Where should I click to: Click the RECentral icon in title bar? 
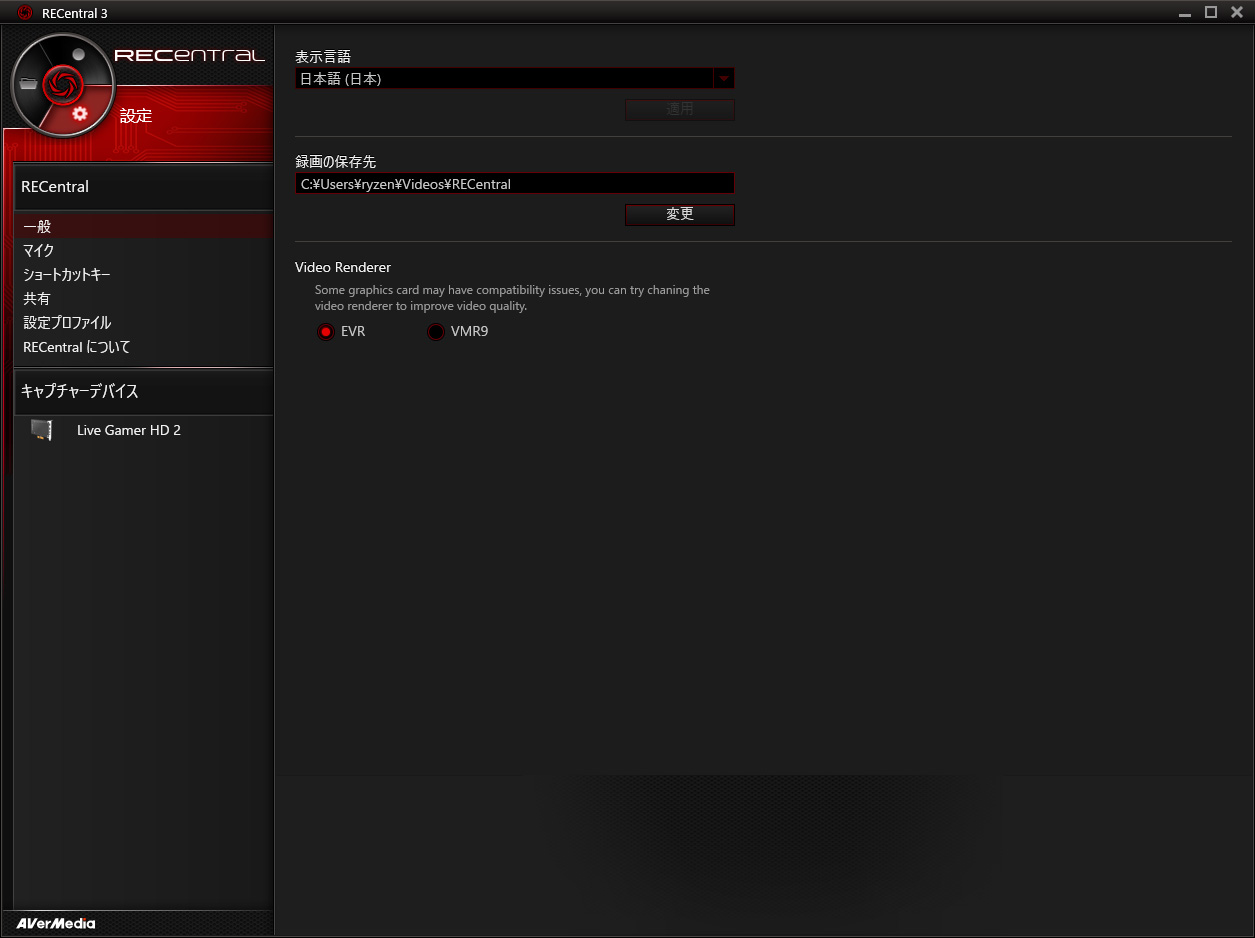(x=25, y=12)
